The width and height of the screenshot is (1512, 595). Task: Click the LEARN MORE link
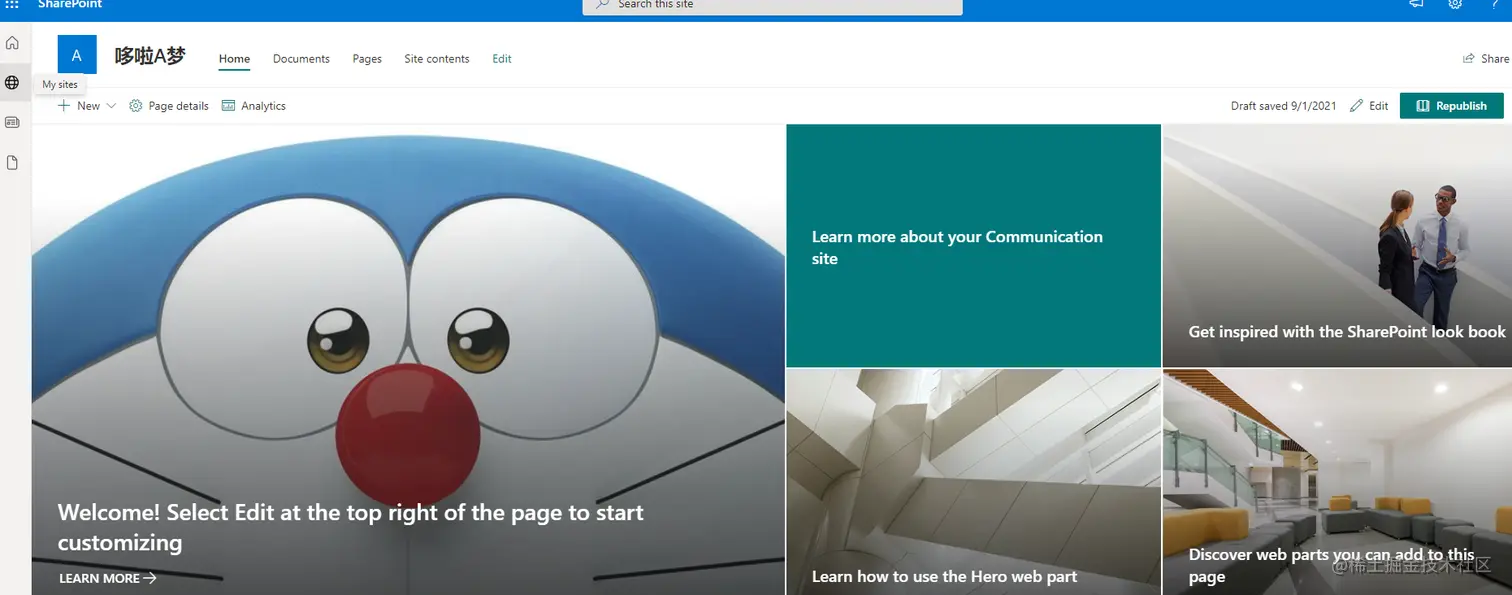pos(107,578)
